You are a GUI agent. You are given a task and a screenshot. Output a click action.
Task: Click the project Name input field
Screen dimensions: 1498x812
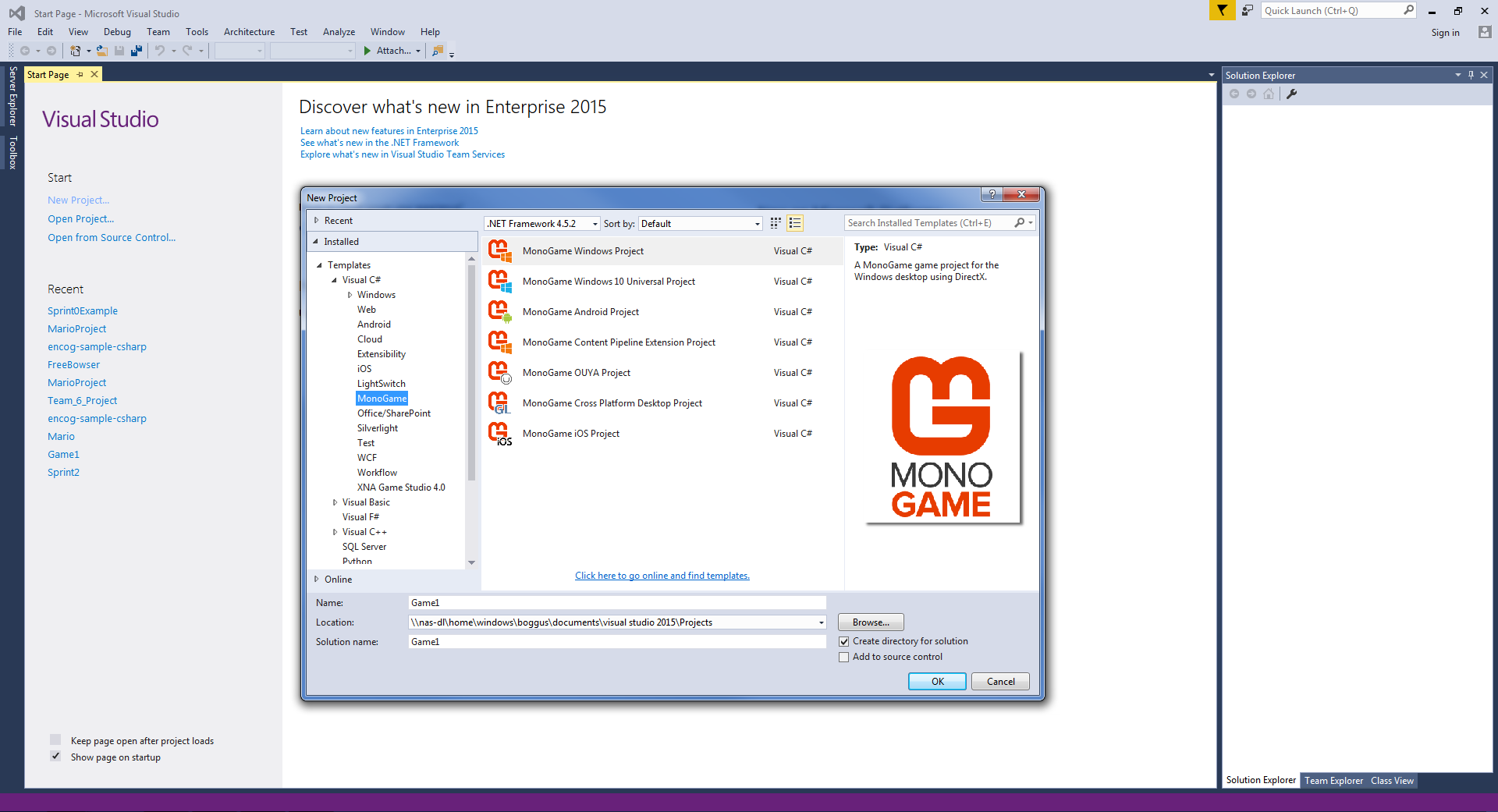coord(616,603)
